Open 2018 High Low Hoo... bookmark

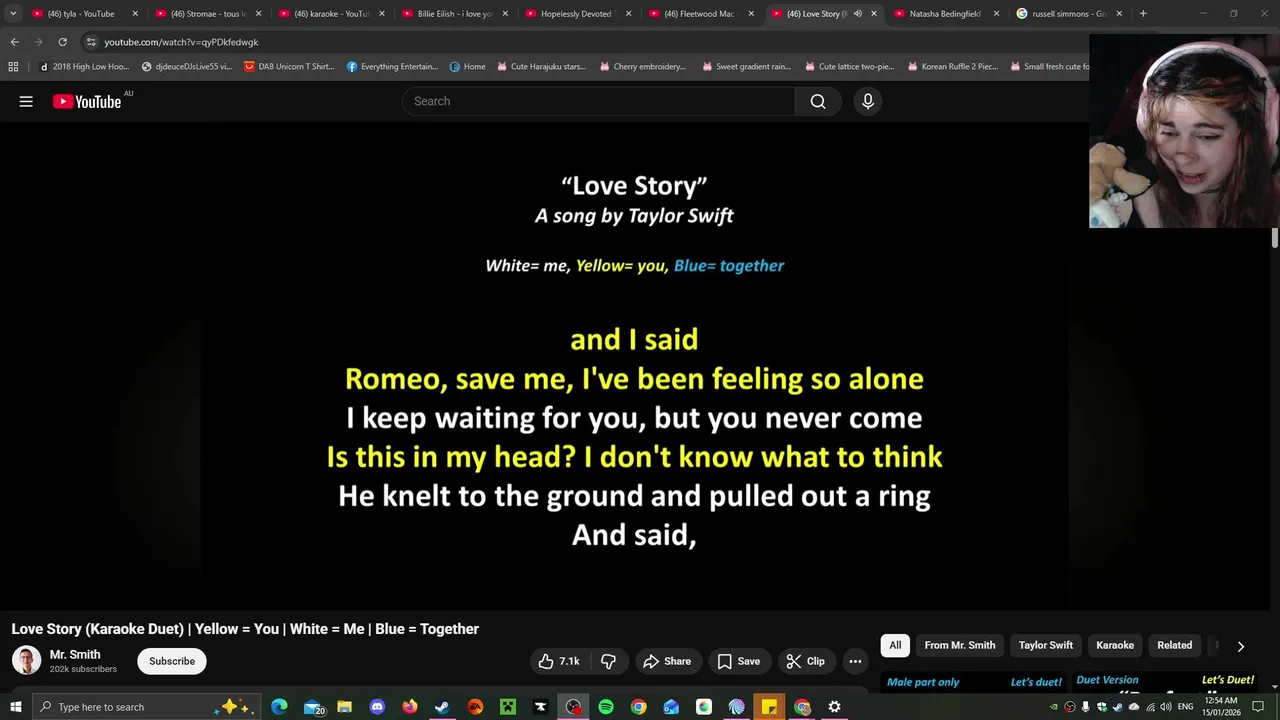click(84, 67)
